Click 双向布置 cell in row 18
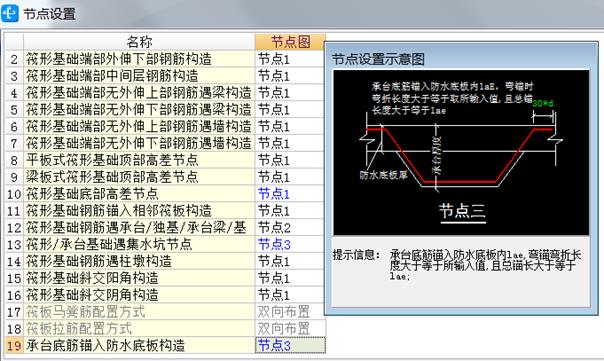The image size is (604, 361). coord(290,328)
